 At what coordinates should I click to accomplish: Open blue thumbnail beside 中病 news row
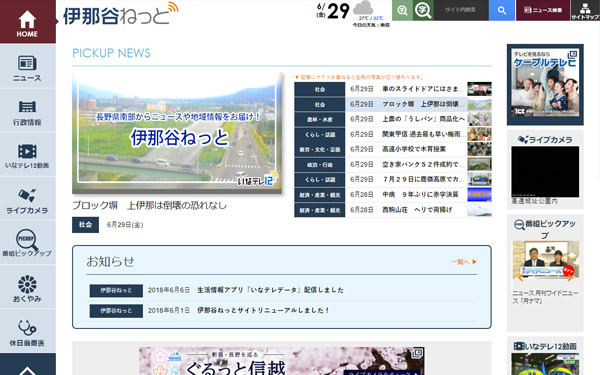coord(479,195)
